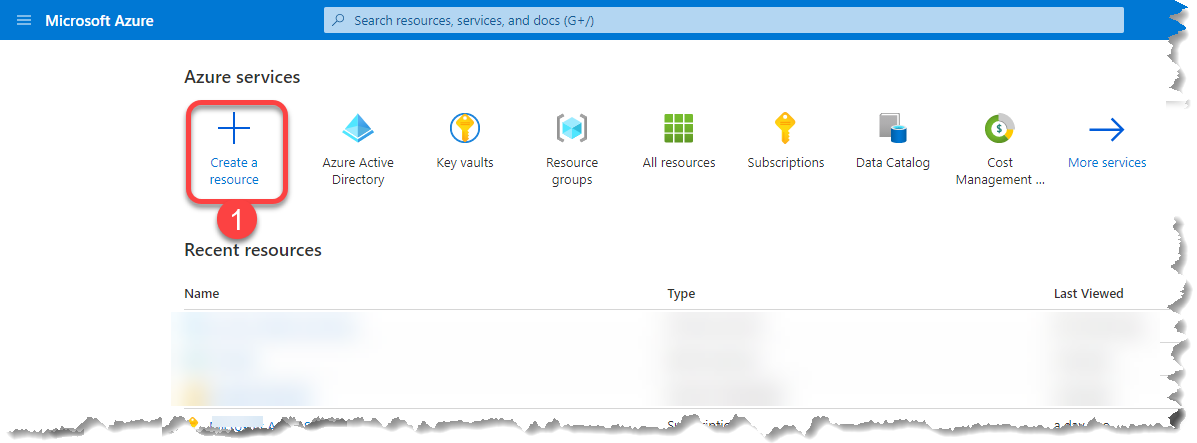Sort by the Type column header

pyautogui.click(x=681, y=293)
